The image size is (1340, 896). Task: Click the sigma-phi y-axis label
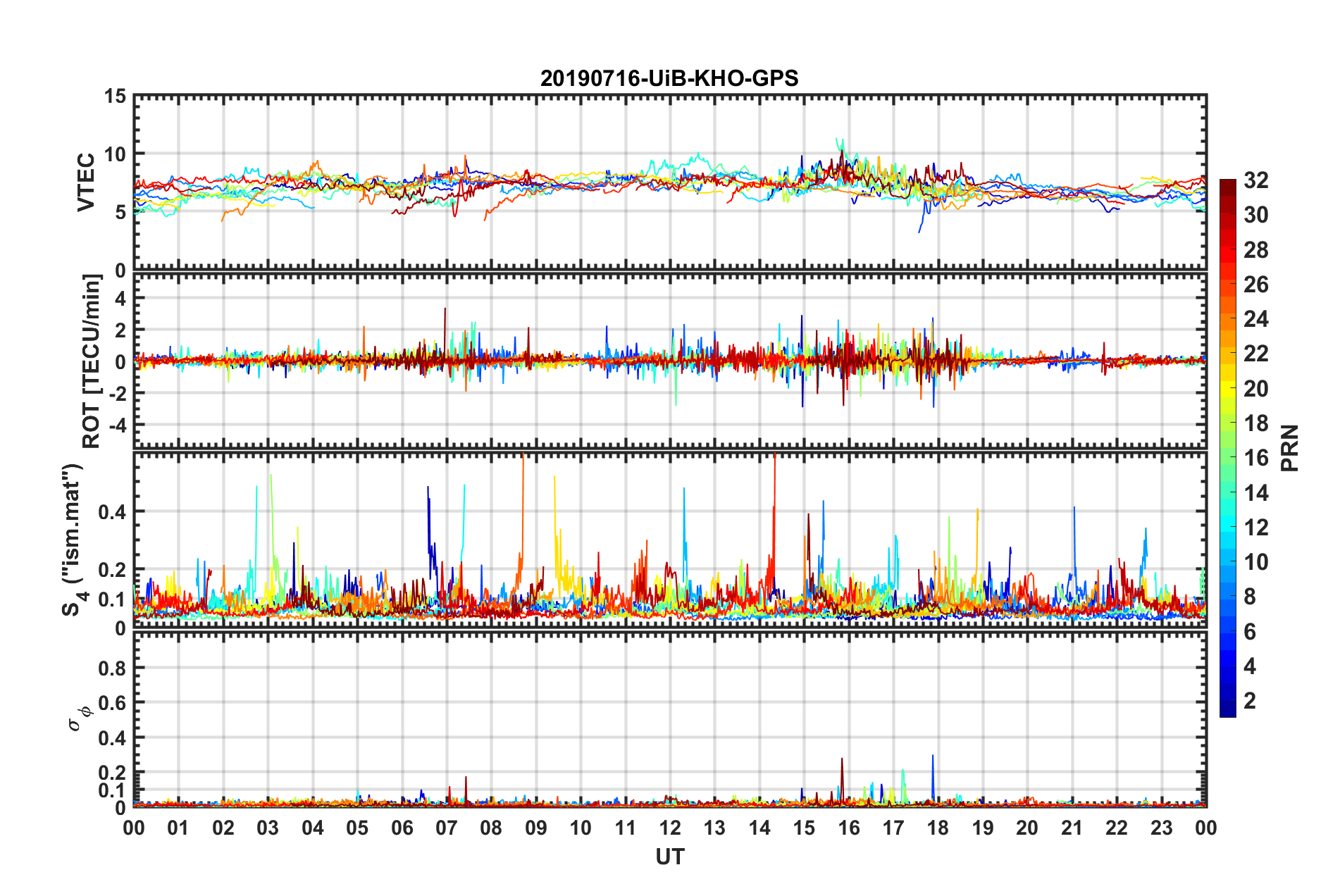pos(80,718)
